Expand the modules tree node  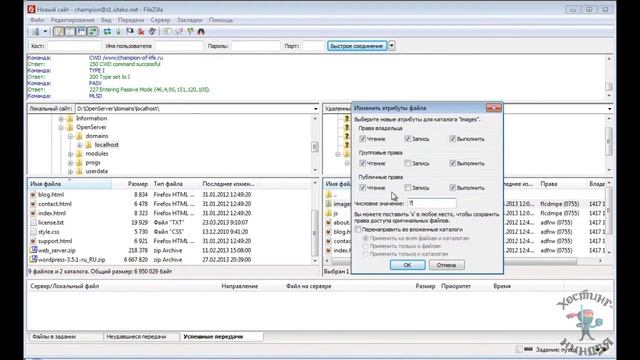point(70,154)
